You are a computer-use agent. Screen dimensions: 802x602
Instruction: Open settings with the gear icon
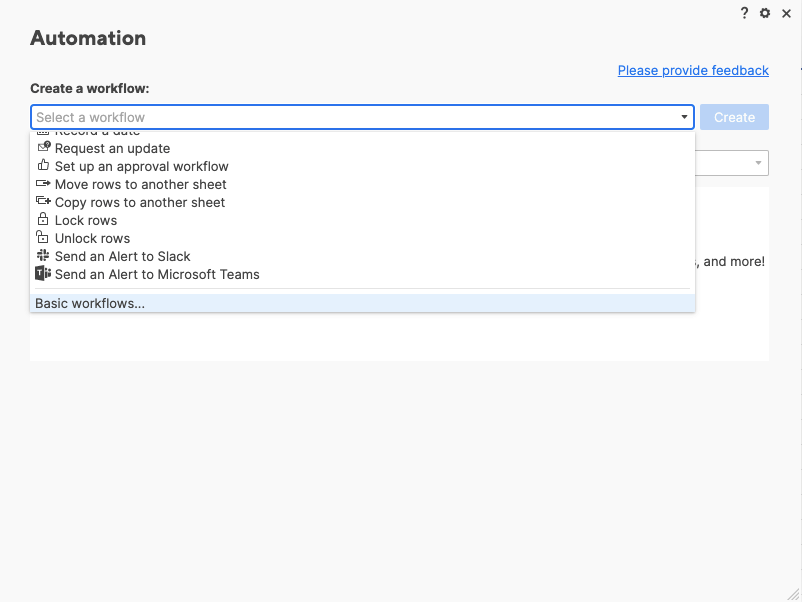coord(765,13)
